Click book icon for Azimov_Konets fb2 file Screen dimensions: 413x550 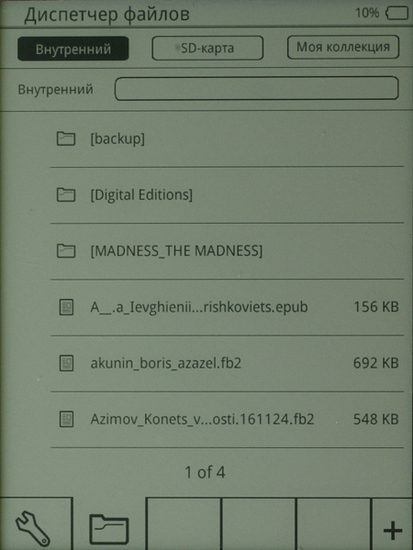(66, 419)
